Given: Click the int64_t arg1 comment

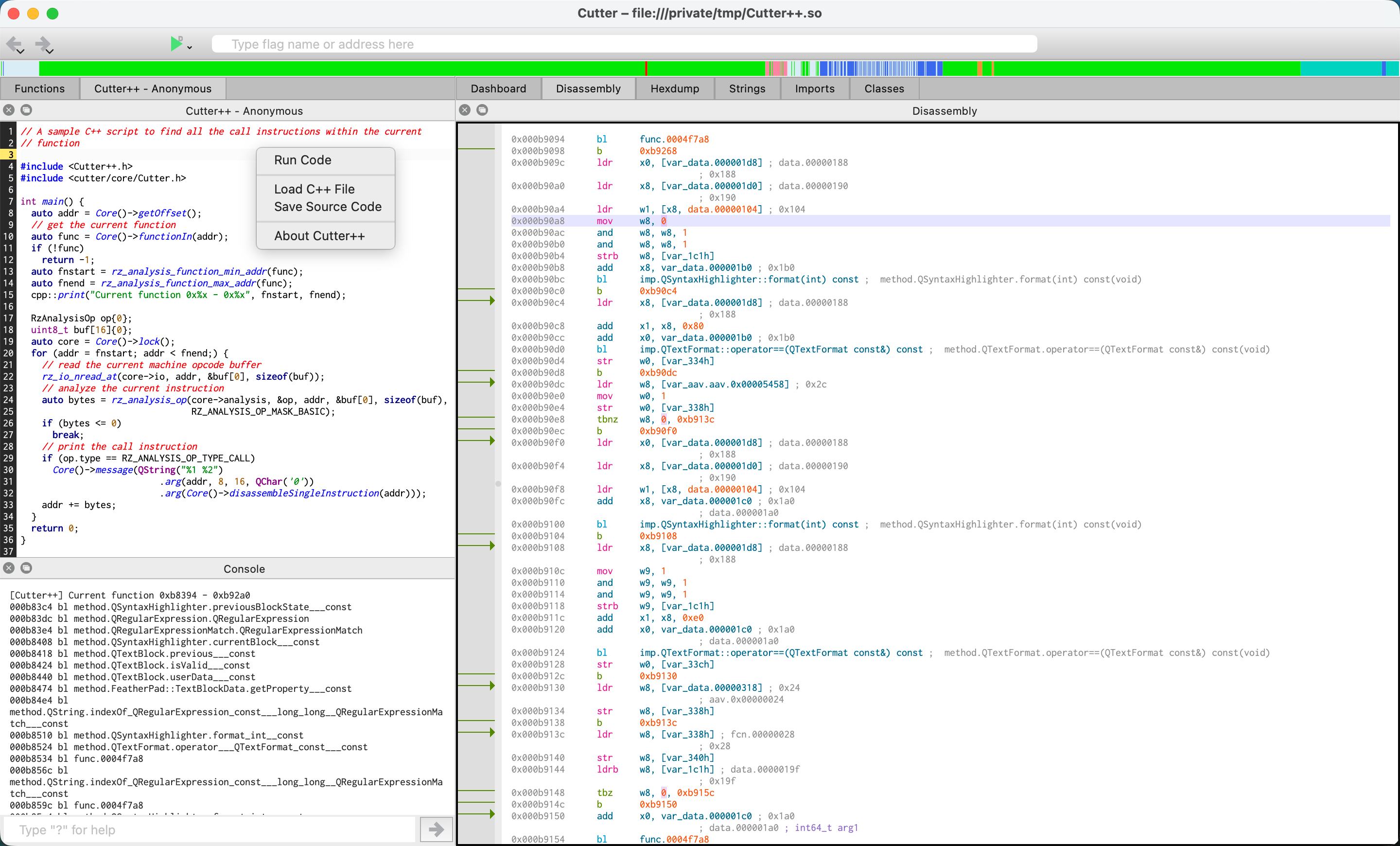Looking at the screenshot, I should (x=826, y=828).
